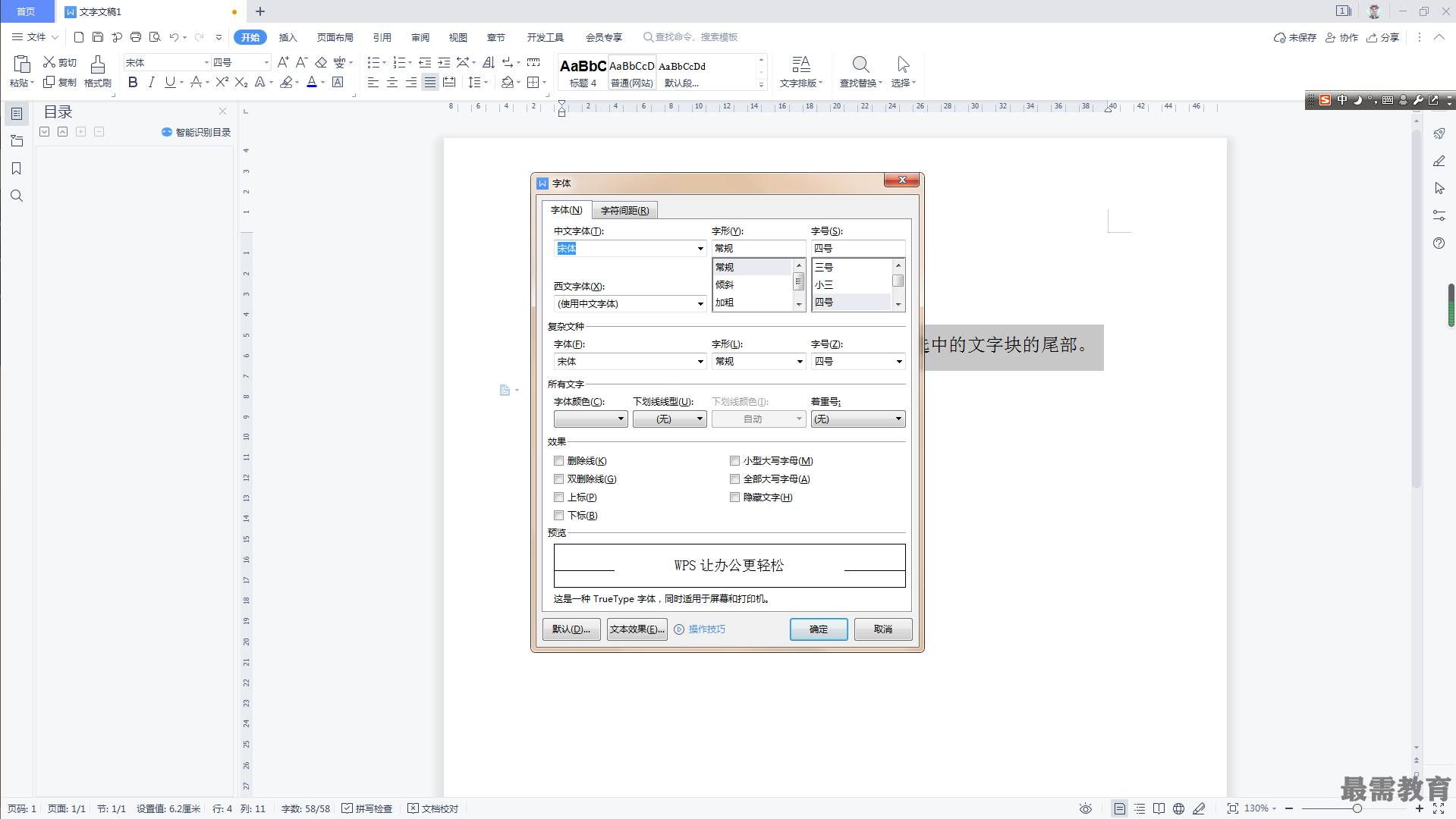Click the numbered list icon
The height and width of the screenshot is (819, 1456).
399,62
